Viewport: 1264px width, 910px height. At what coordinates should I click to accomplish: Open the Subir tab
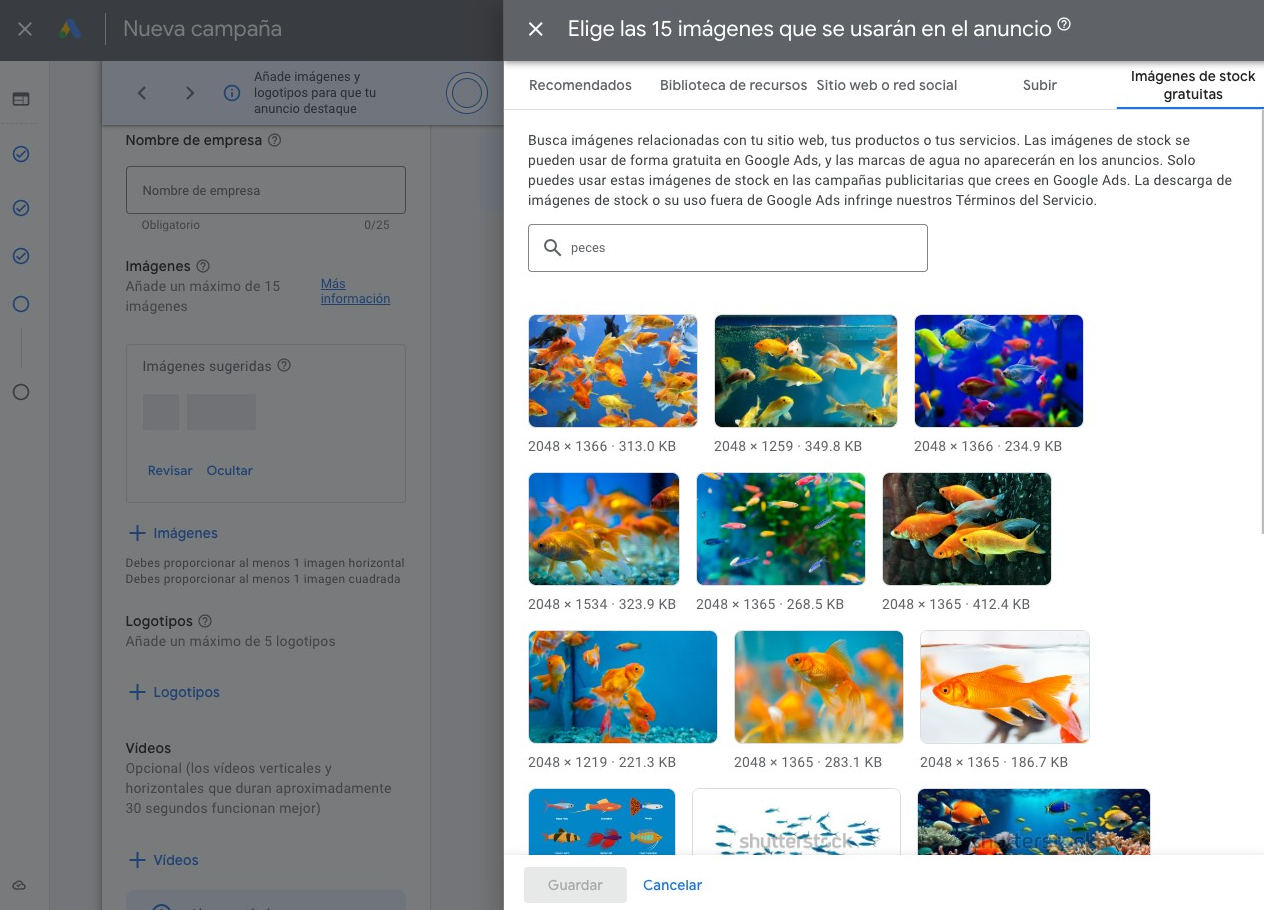pyautogui.click(x=1040, y=85)
